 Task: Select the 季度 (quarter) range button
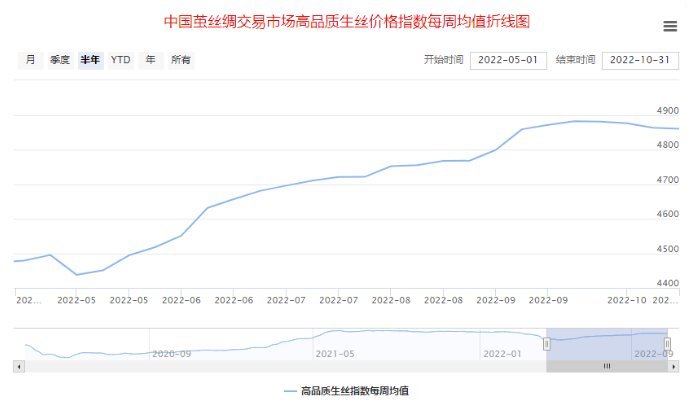point(60,60)
